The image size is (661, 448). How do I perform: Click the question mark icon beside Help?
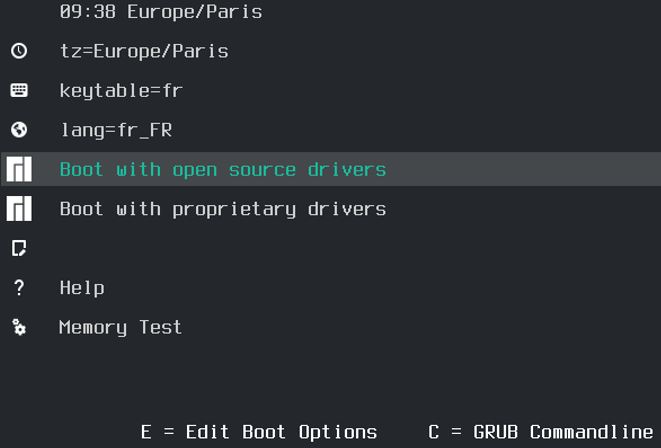pos(19,288)
